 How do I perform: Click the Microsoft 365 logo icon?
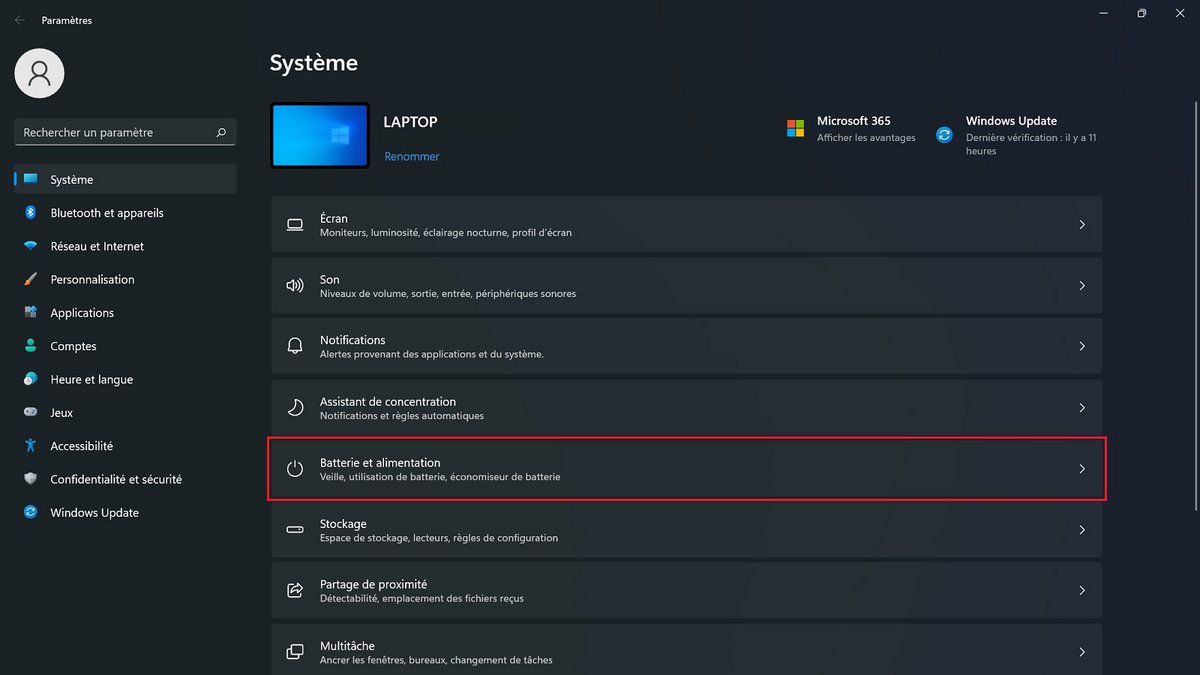[795, 128]
